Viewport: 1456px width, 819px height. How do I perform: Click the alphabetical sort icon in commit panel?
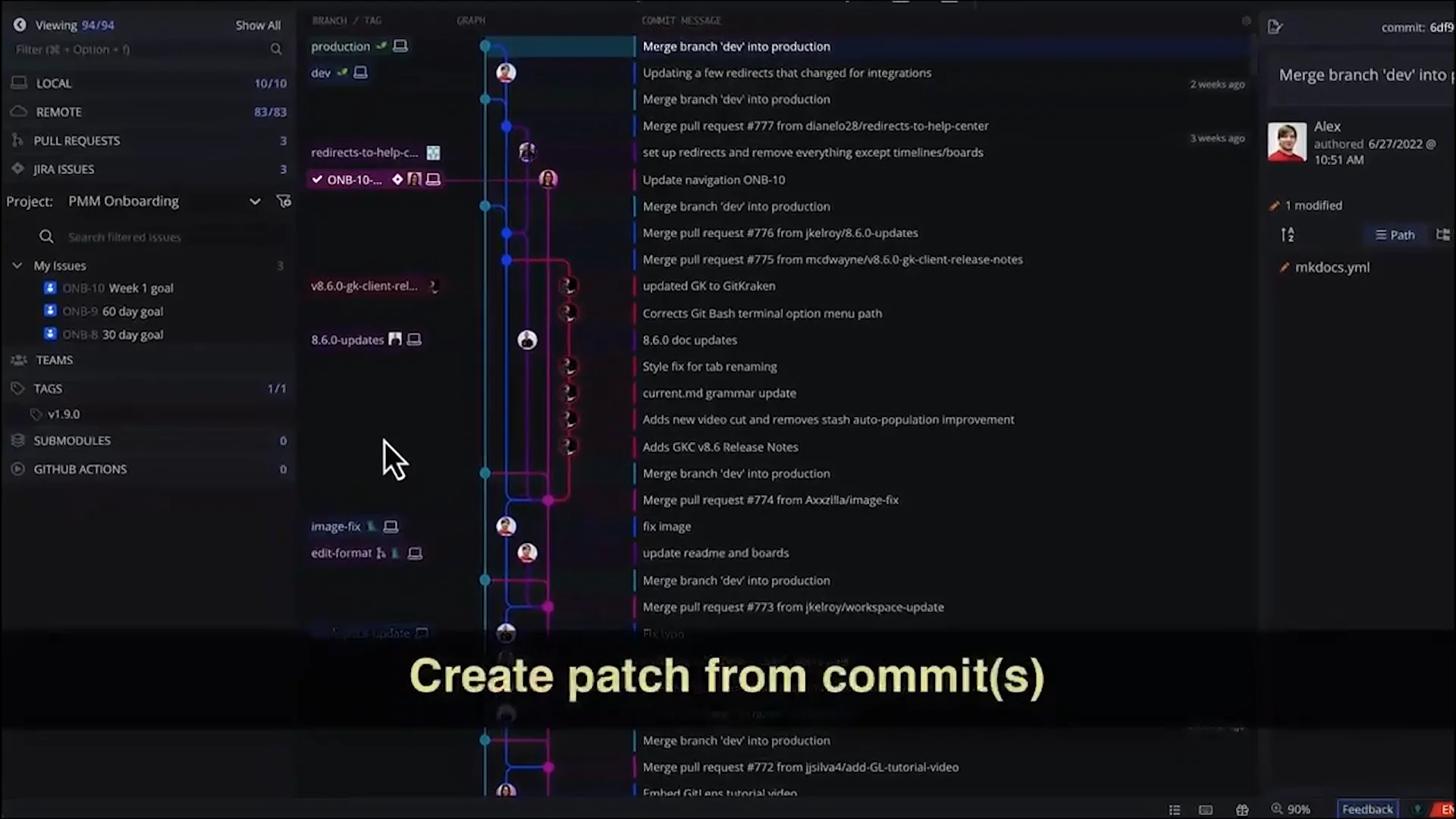point(1288,235)
